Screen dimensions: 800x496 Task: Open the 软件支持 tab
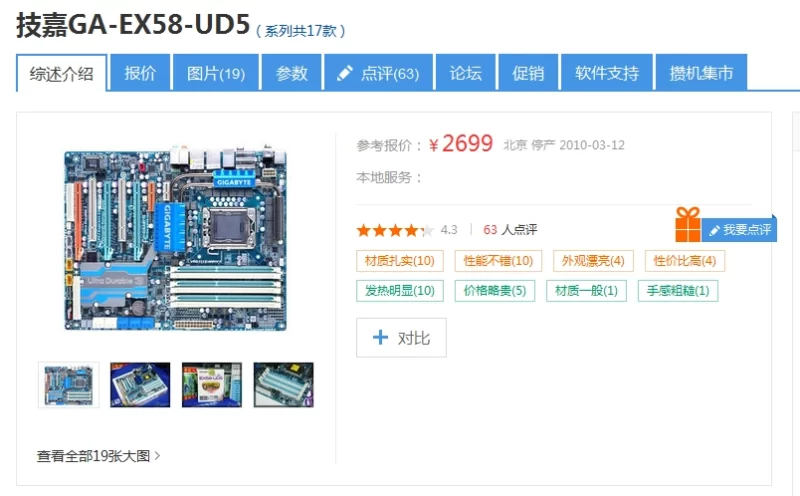[x=607, y=72]
